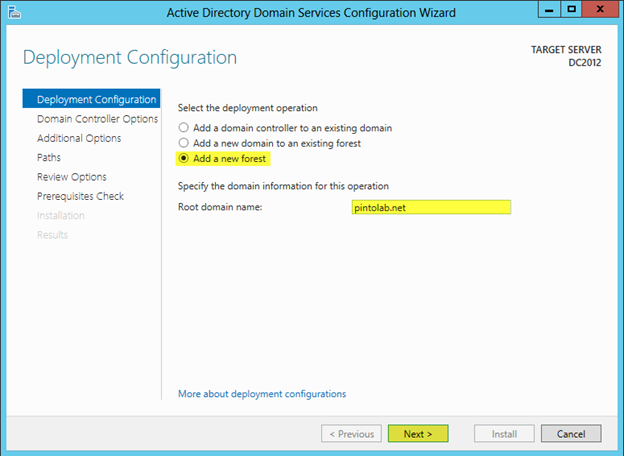This screenshot has height=456, width=624.
Task: Minimize the wizard window
Action: (x=549, y=9)
